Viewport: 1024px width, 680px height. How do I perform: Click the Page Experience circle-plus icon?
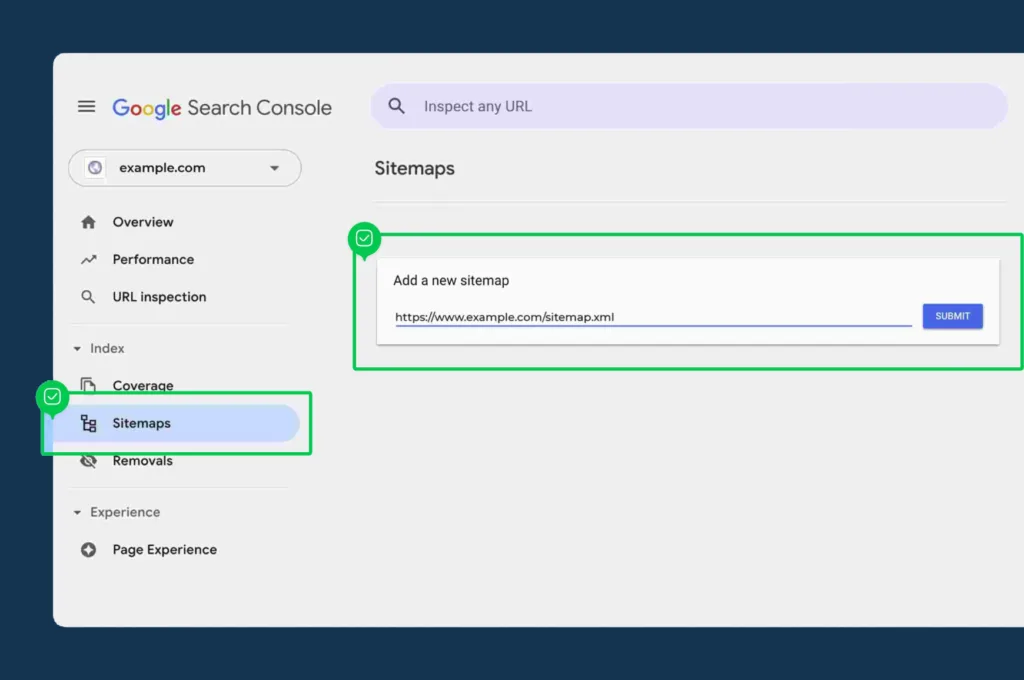click(88, 550)
